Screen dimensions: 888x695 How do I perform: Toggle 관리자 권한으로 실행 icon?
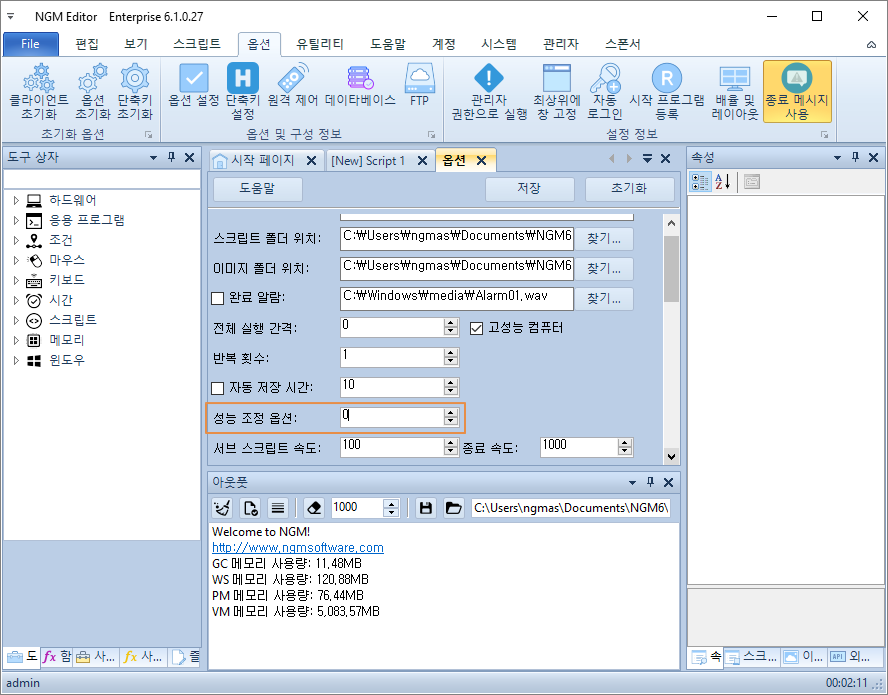click(x=489, y=92)
